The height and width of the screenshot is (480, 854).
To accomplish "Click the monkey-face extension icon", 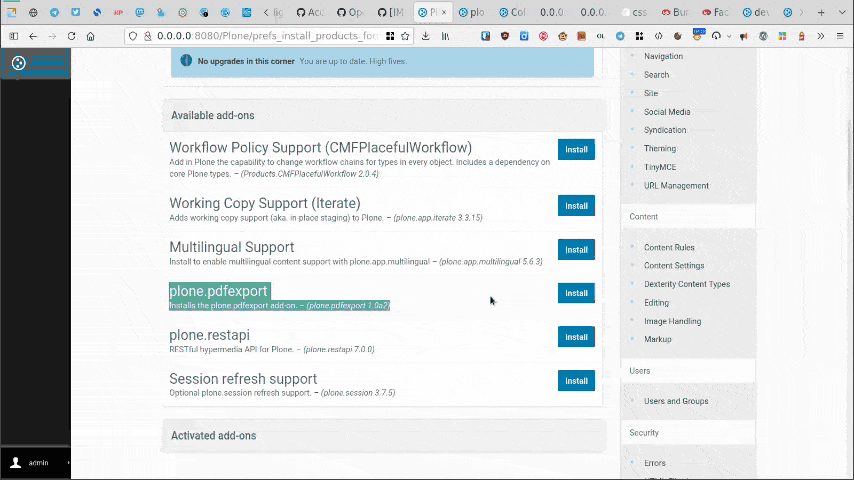I will pyautogui.click(x=563, y=36).
